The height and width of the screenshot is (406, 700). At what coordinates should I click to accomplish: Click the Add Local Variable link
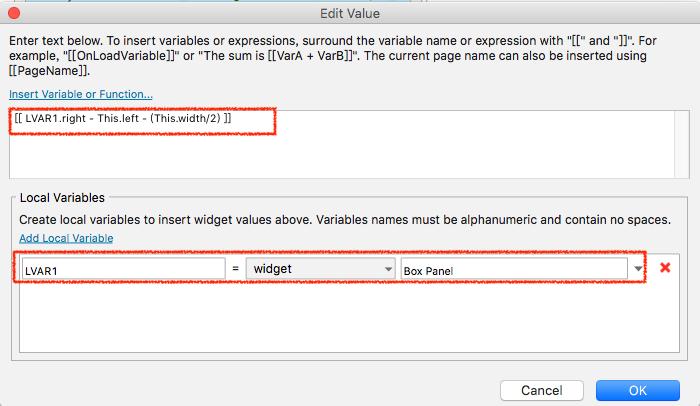tap(66, 238)
